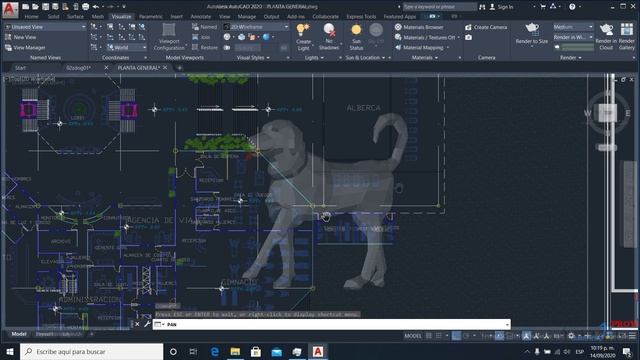
Task: Click the Open file icon in quick access toolbar
Action: (35, 7)
